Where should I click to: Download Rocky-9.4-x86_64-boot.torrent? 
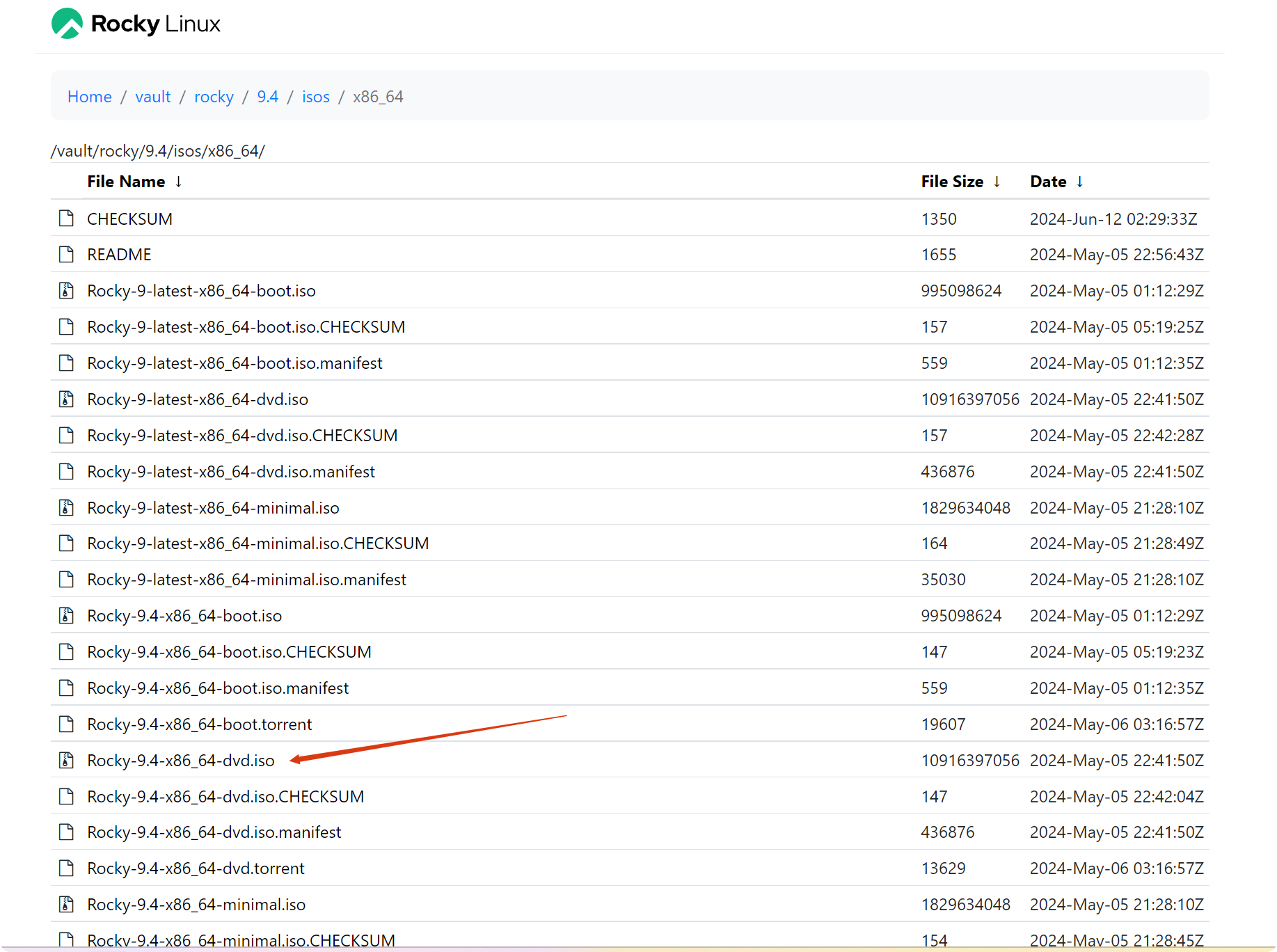pyautogui.click(x=200, y=724)
